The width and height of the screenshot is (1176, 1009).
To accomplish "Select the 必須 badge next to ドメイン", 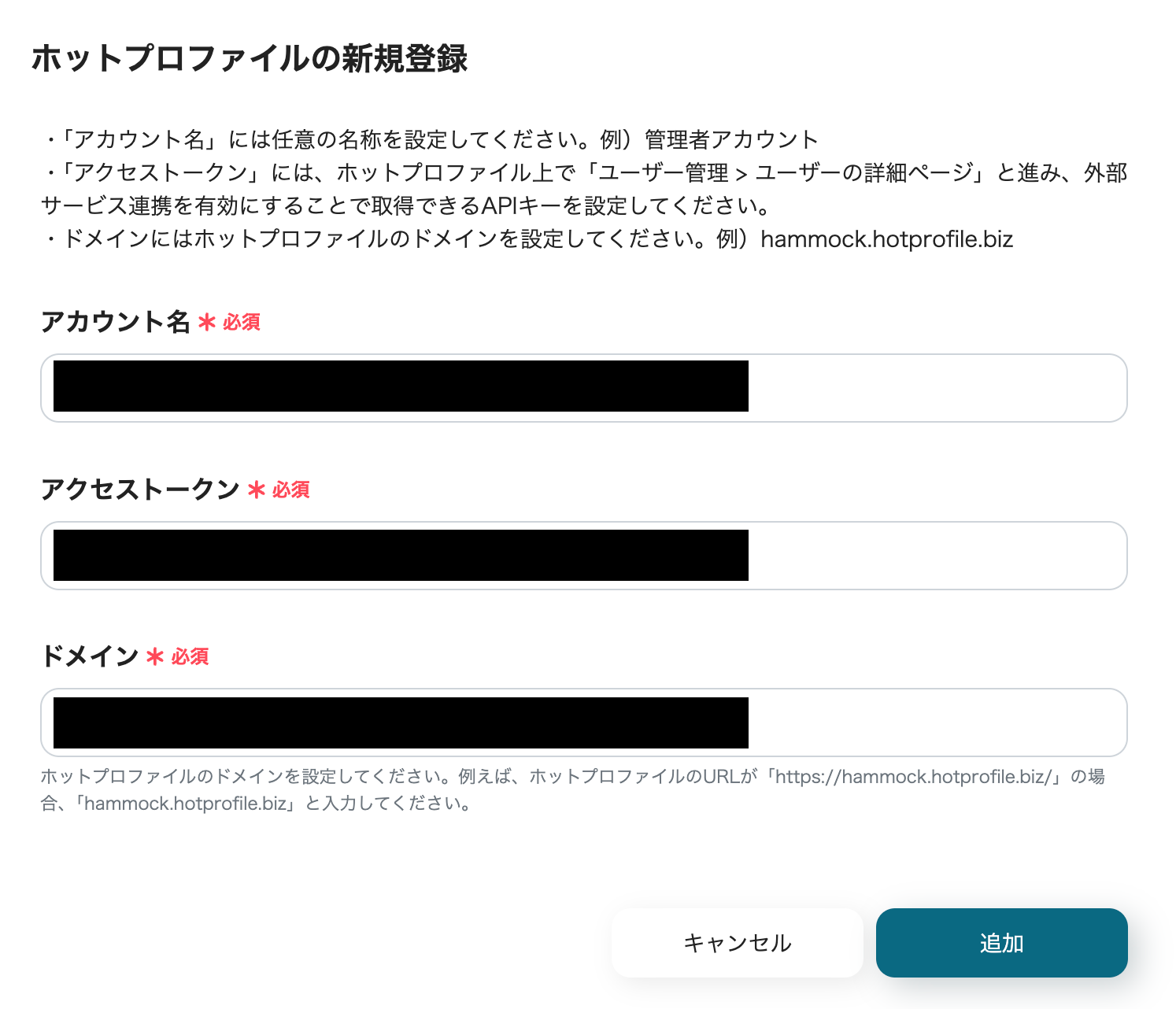I will (190, 656).
